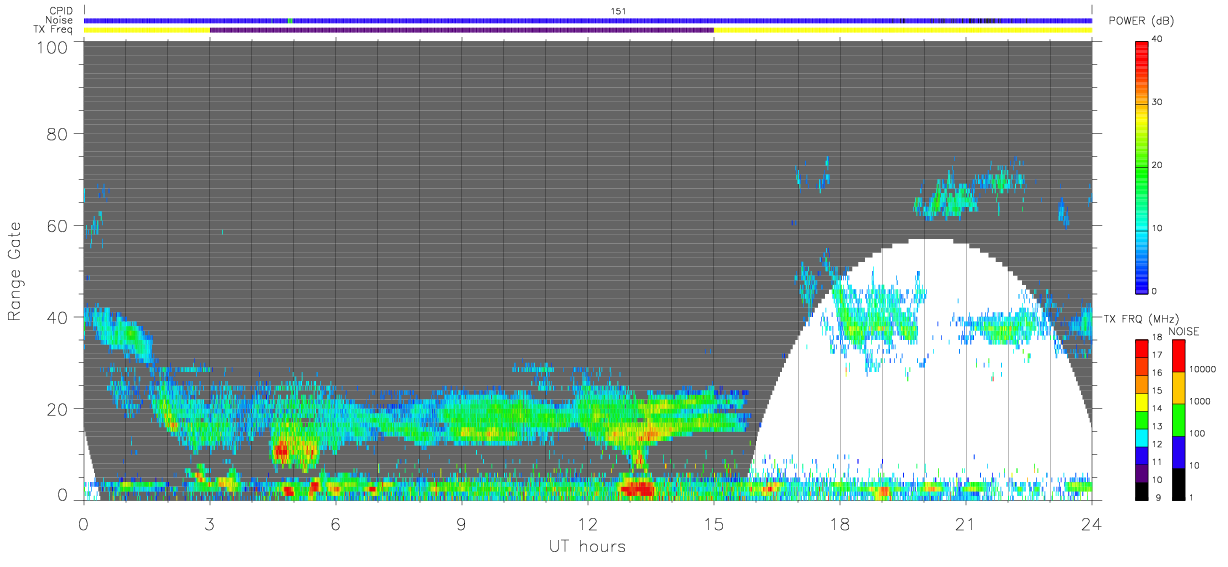Click the x-axis tick label '9'
1228x567 pixels.
(x=461, y=523)
